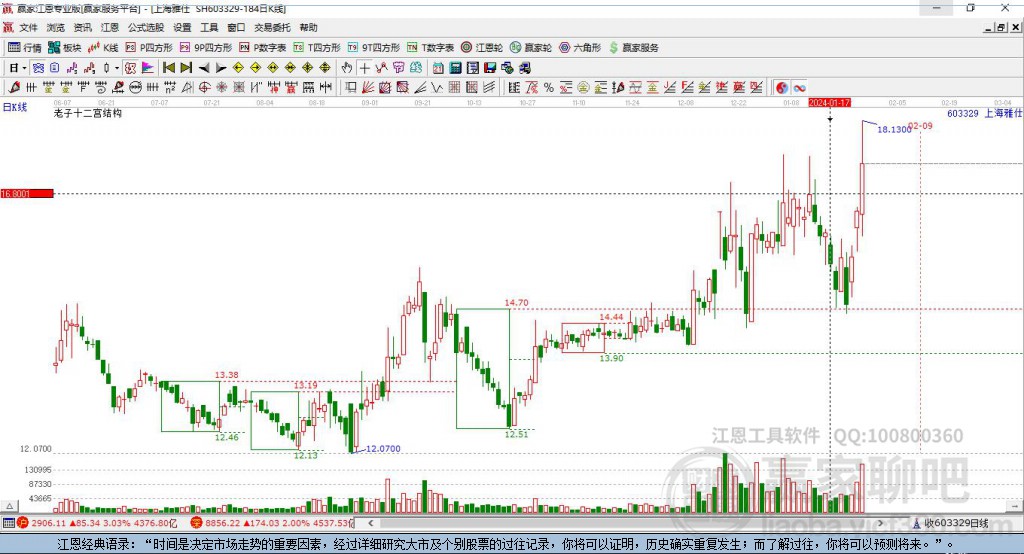Open 赢家服务 services
1024x554 pixels.
pos(633,48)
